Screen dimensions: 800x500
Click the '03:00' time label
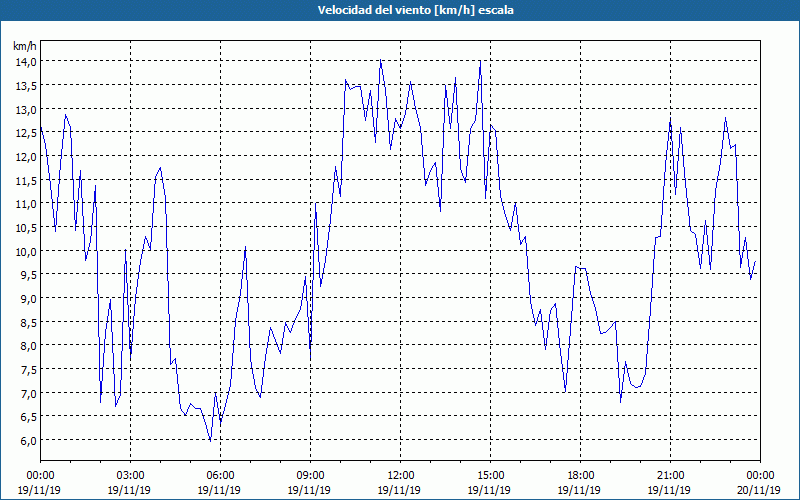click(x=130, y=476)
